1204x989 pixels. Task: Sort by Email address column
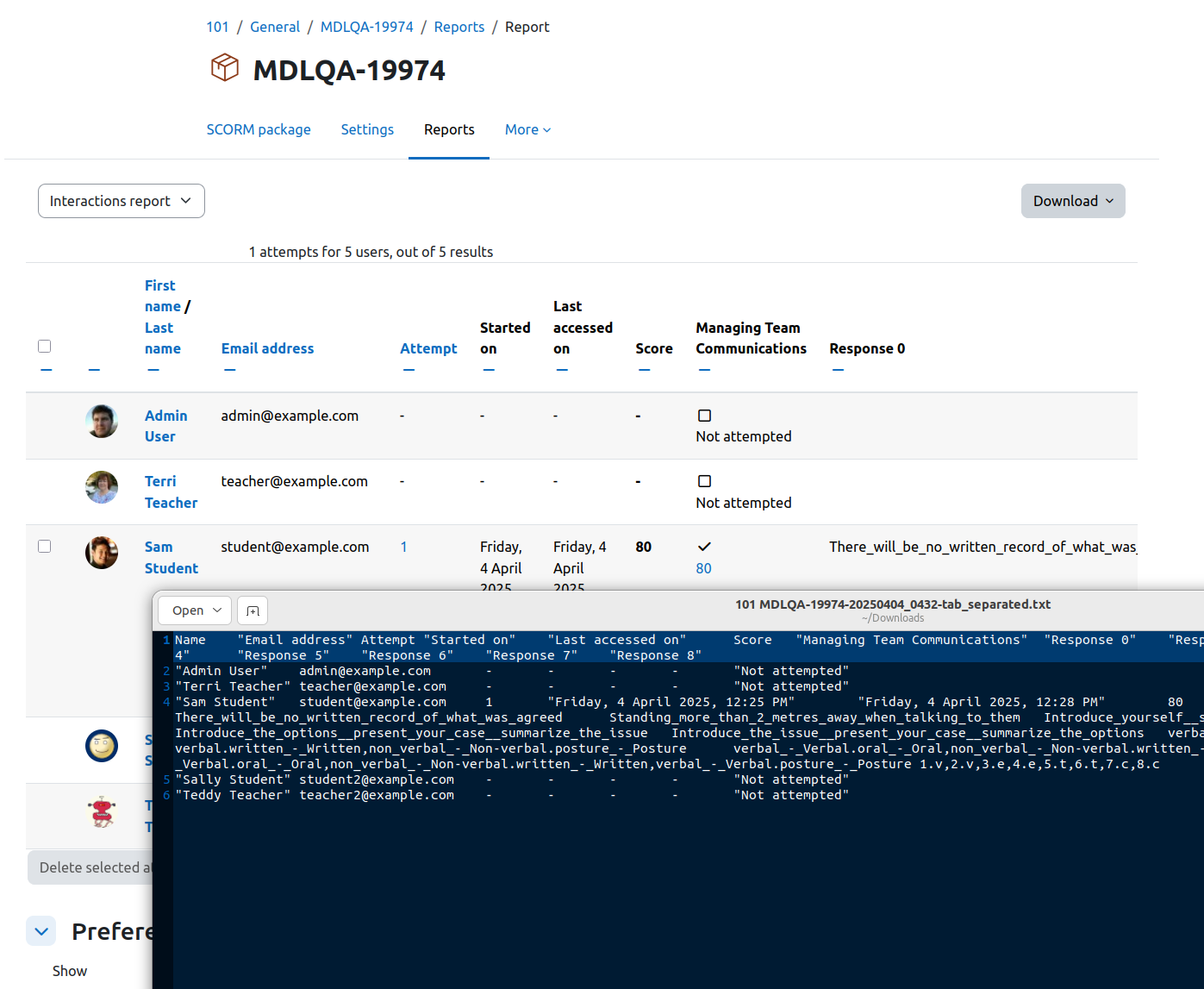click(267, 348)
